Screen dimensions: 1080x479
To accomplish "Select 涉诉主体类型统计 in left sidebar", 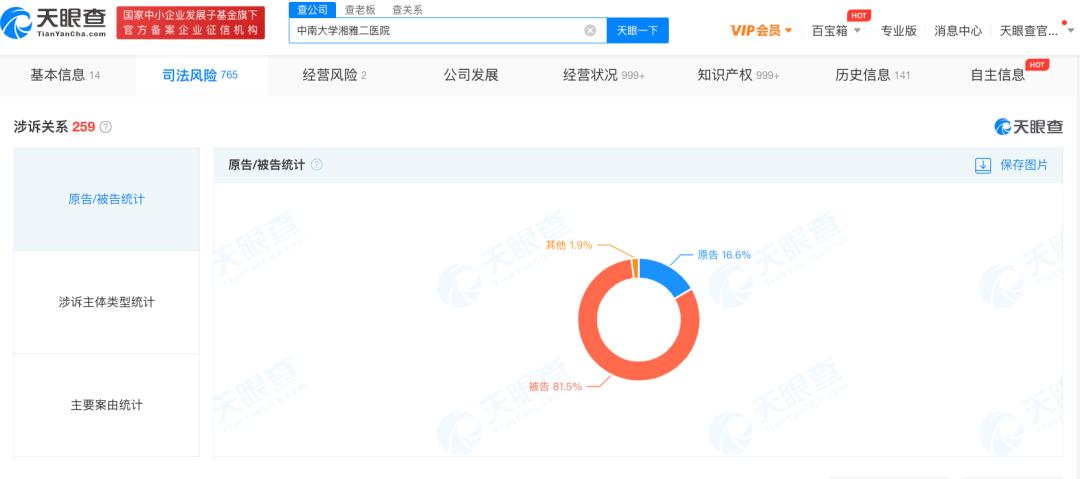I will click(107, 302).
